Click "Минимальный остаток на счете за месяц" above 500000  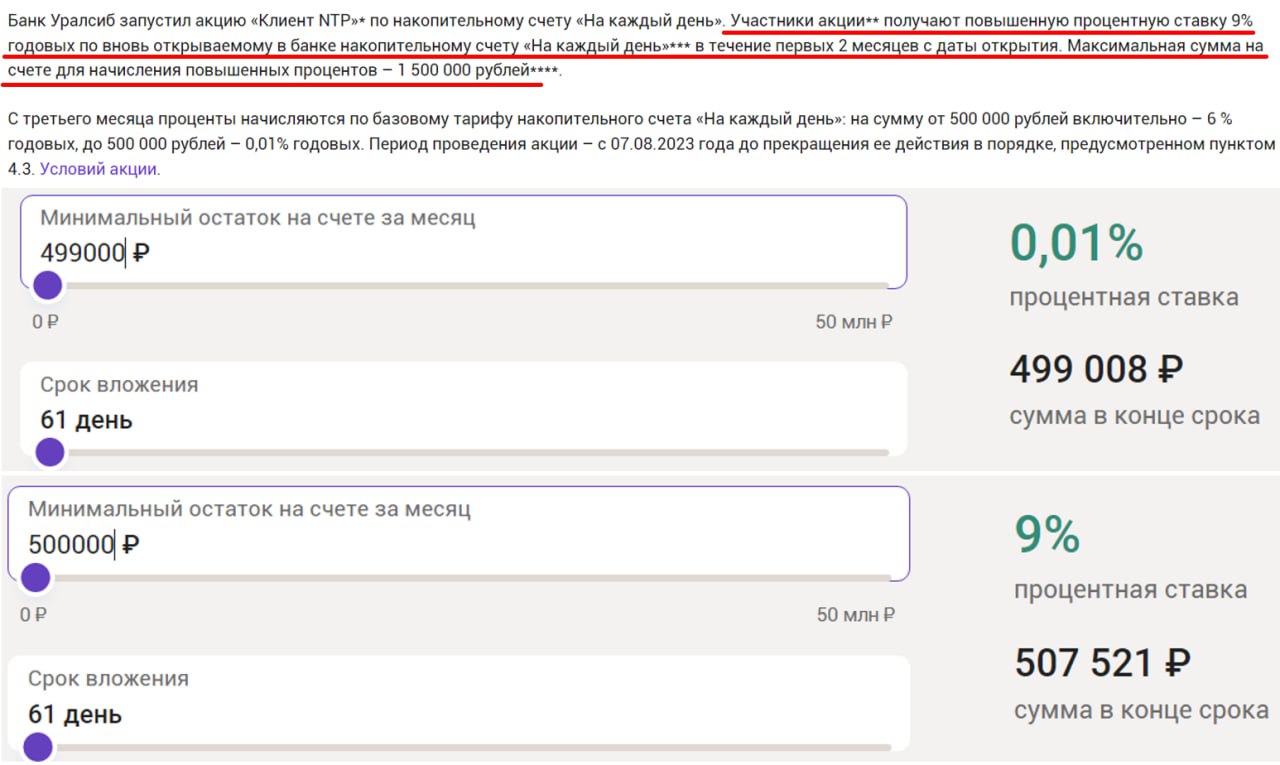tap(249, 509)
